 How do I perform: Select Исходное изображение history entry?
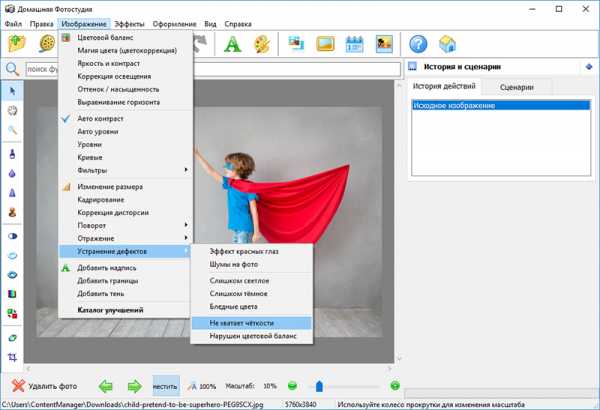click(x=501, y=105)
